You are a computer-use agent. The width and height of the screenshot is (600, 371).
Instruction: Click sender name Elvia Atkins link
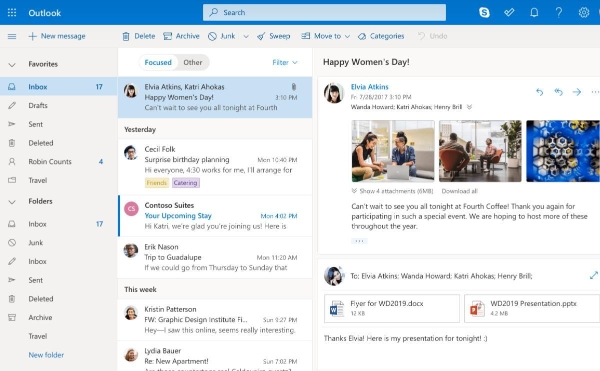370,87
